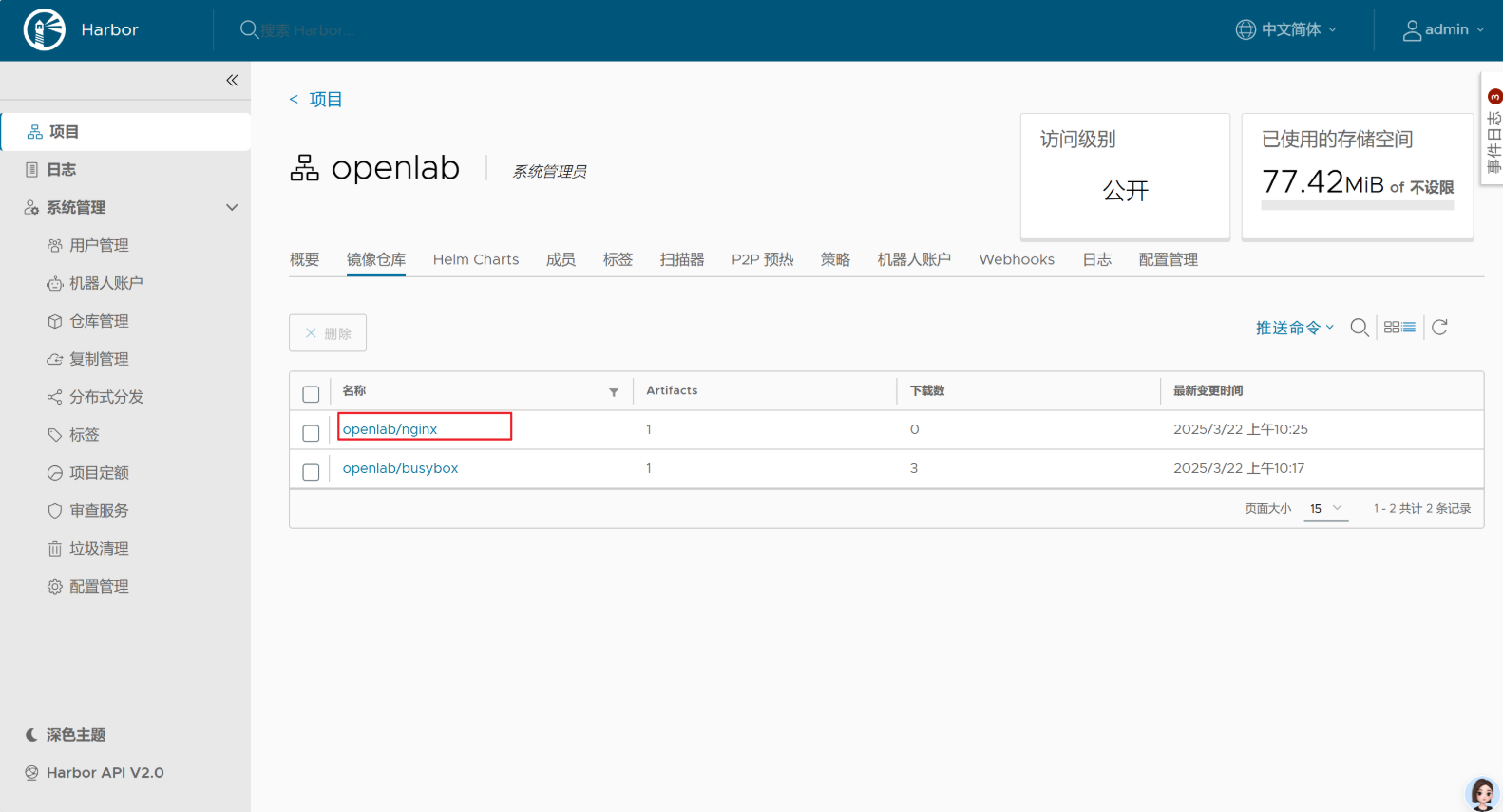
Task: Switch to the Webhooks tab
Action: (x=1017, y=259)
